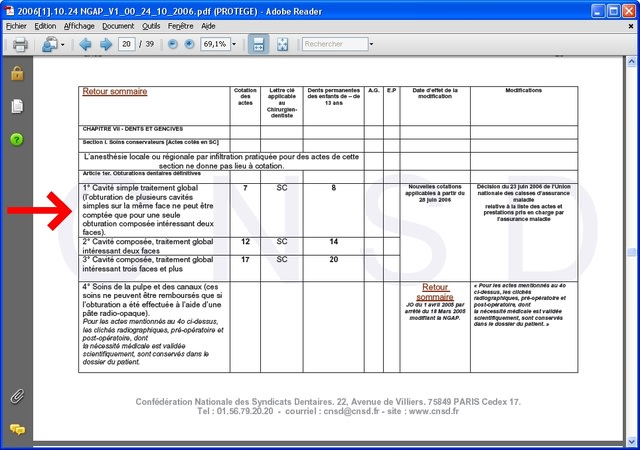The width and height of the screenshot is (640, 450).
Task: Click 'CHAPITRE VII - DENTS ET GENCIVES' heading
Action: click(x=133, y=129)
